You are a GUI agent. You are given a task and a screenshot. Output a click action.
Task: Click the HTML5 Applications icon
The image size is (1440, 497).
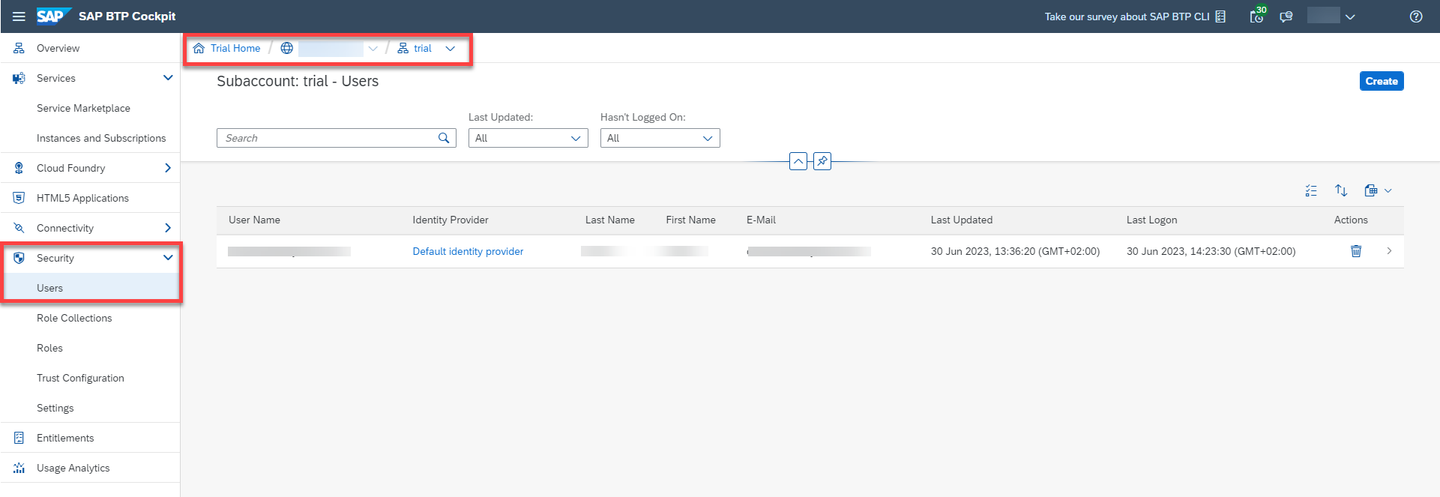(19, 198)
